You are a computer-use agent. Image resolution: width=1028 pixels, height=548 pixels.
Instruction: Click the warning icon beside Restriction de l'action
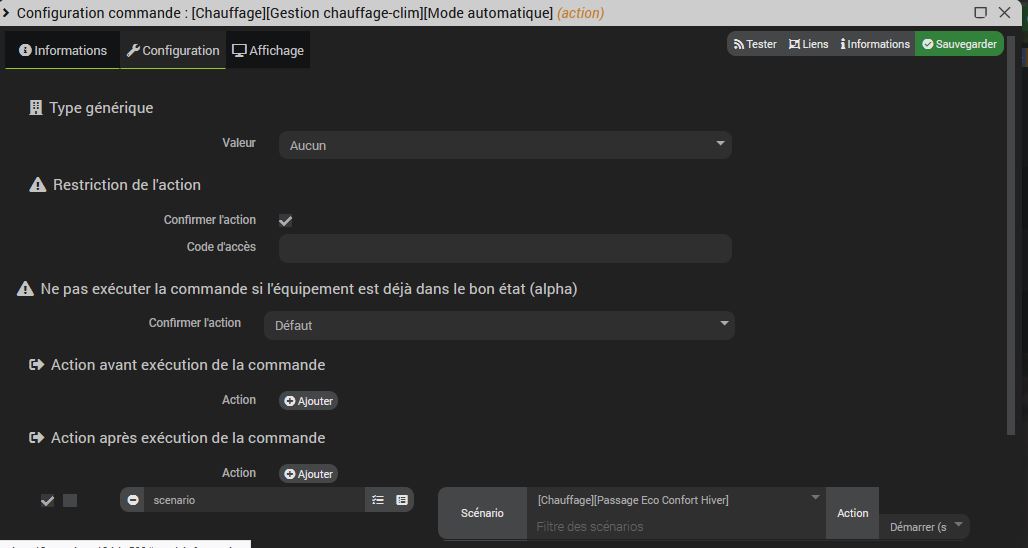pos(37,185)
